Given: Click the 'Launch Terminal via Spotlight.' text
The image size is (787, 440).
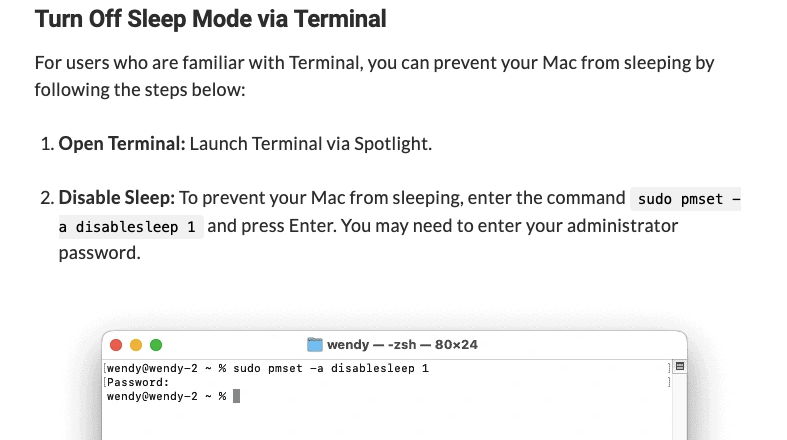Looking at the screenshot, I should [x=311, y=144].
